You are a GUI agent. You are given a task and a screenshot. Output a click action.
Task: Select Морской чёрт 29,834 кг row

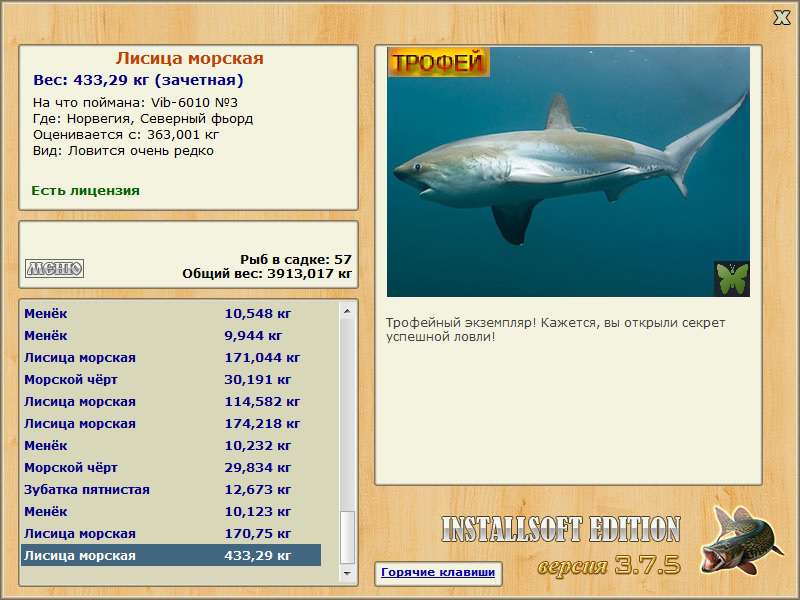tap(171, 467)
